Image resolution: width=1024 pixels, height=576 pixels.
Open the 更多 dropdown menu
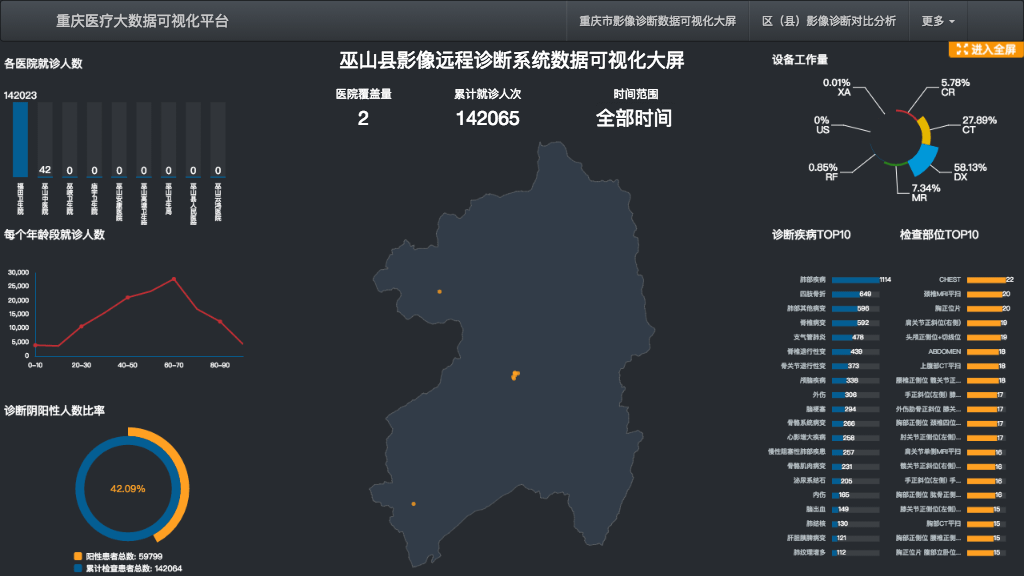click(937, 21)
